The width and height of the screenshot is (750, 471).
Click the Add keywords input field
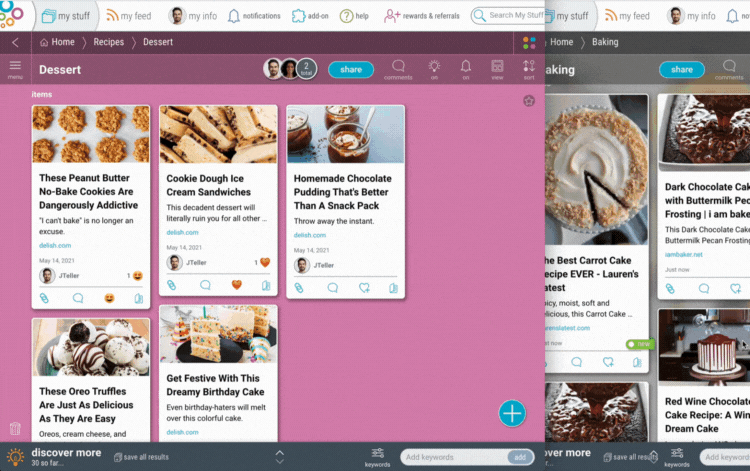tap(454, 457)
